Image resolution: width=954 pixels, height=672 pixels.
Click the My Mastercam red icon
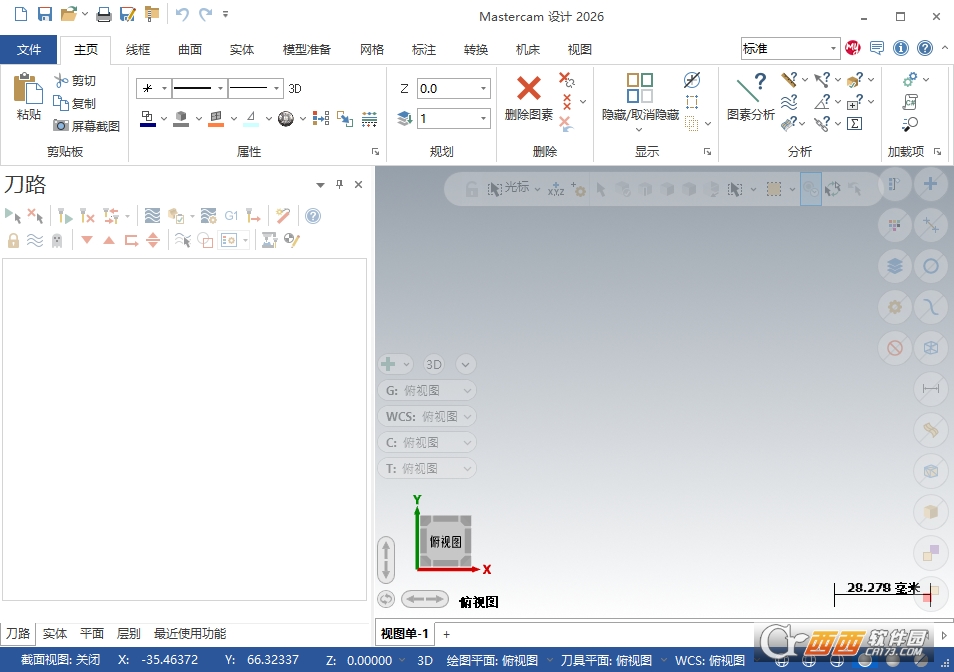pyautogui.click(x=853, y=48)
